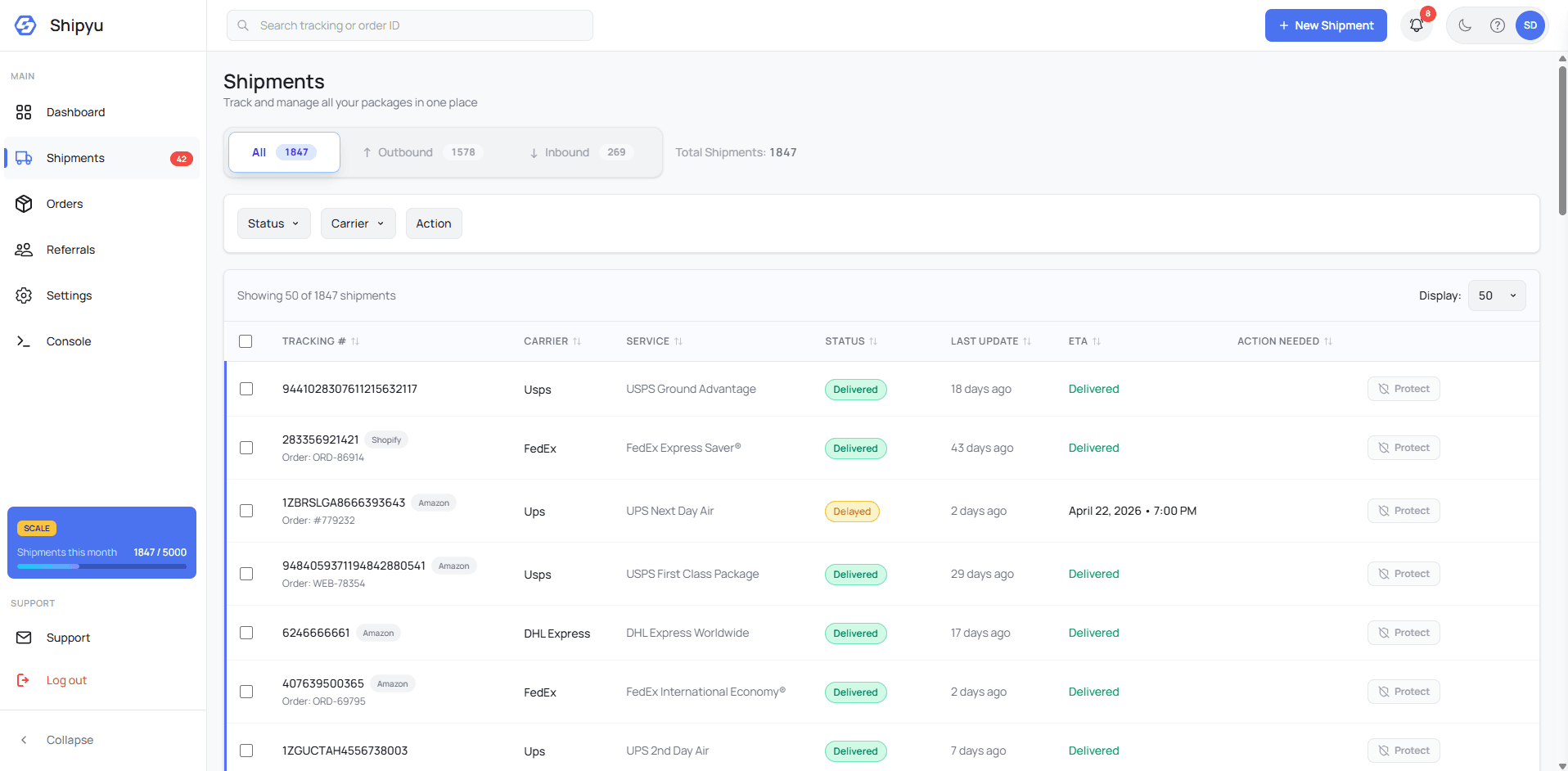Viewport: 1568px width, 771px height.
Task: Open the Carrier filter dropdown
Action: click(358, 223)
